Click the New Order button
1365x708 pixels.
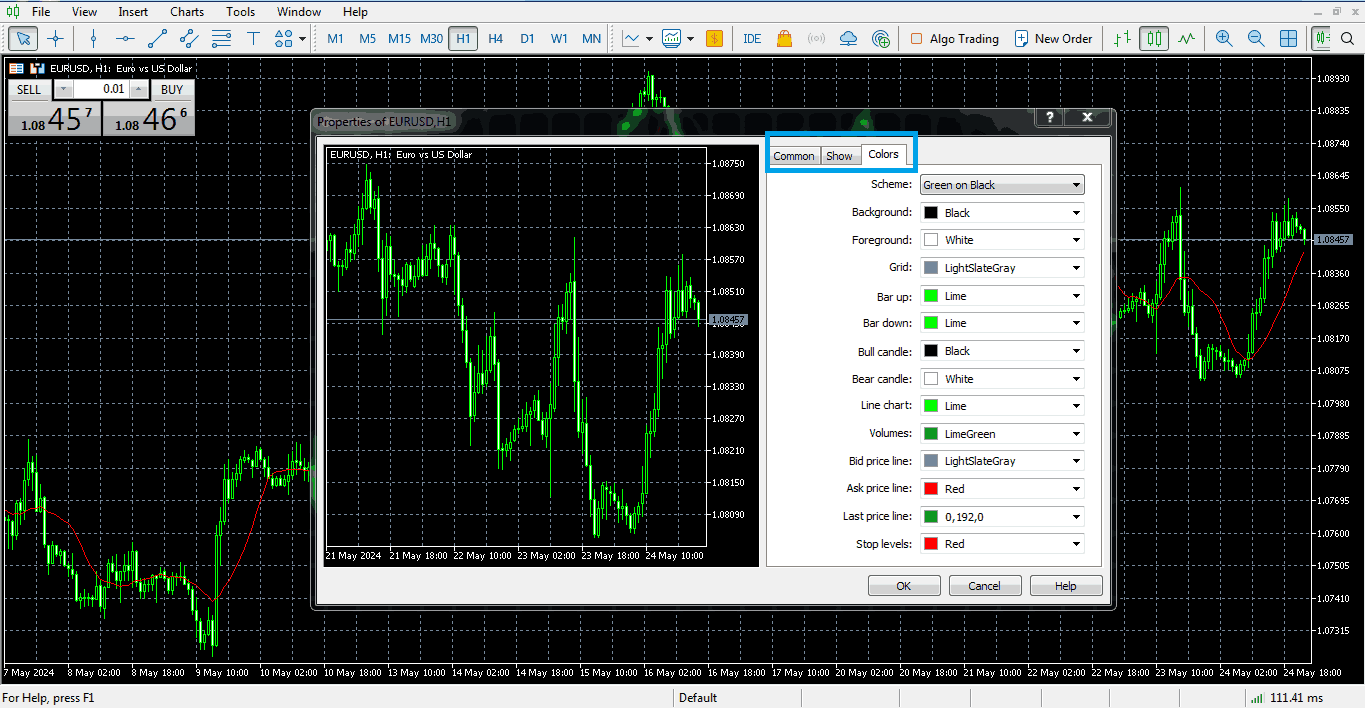tap(1053, 39)
